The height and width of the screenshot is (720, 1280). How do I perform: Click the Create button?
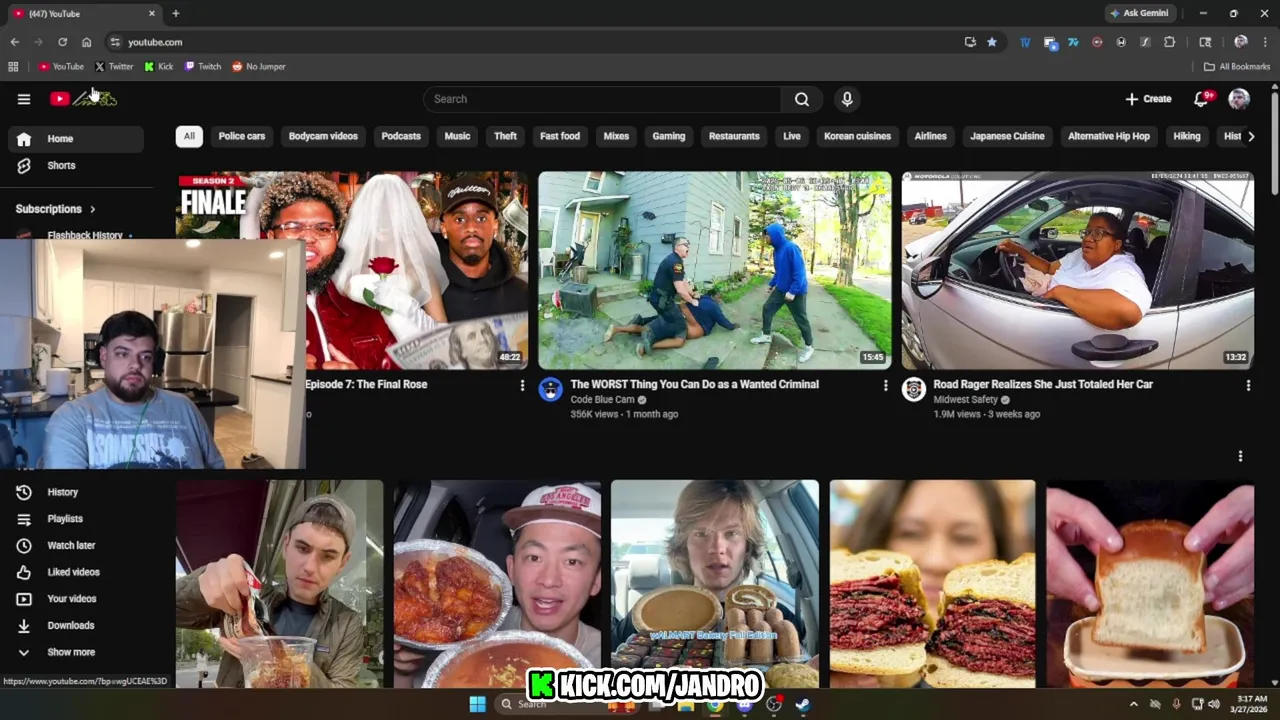click(1148, 99)
